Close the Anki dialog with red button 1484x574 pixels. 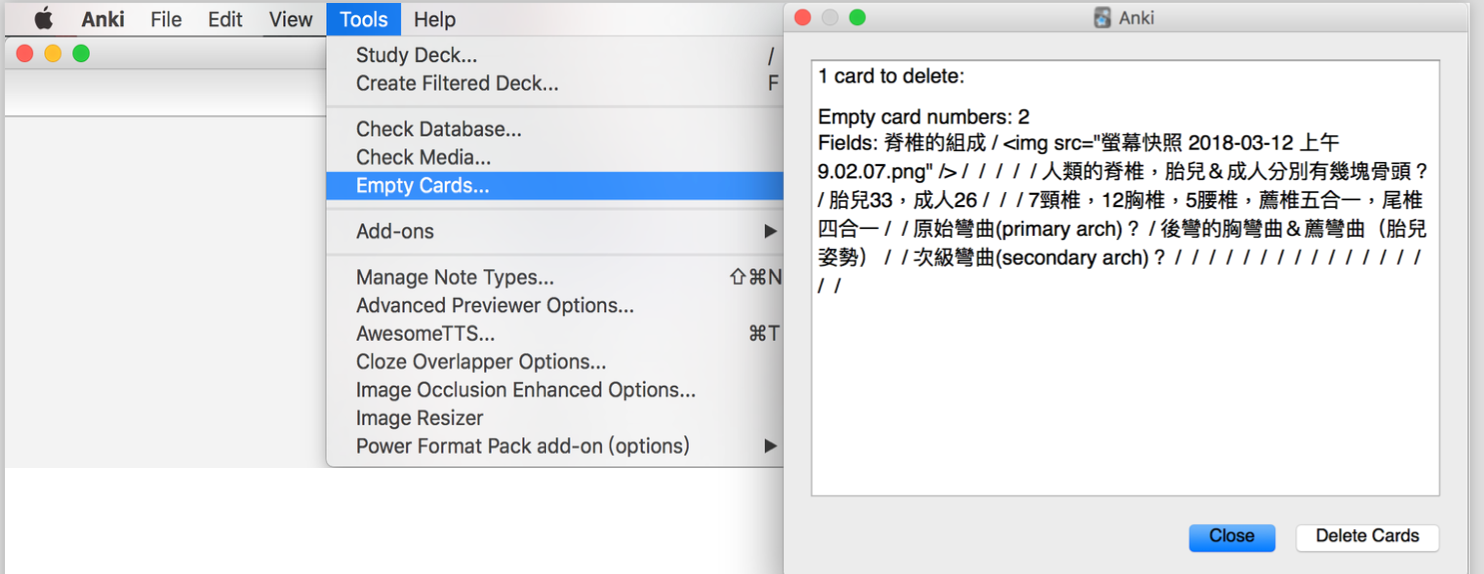pos(802,17)
